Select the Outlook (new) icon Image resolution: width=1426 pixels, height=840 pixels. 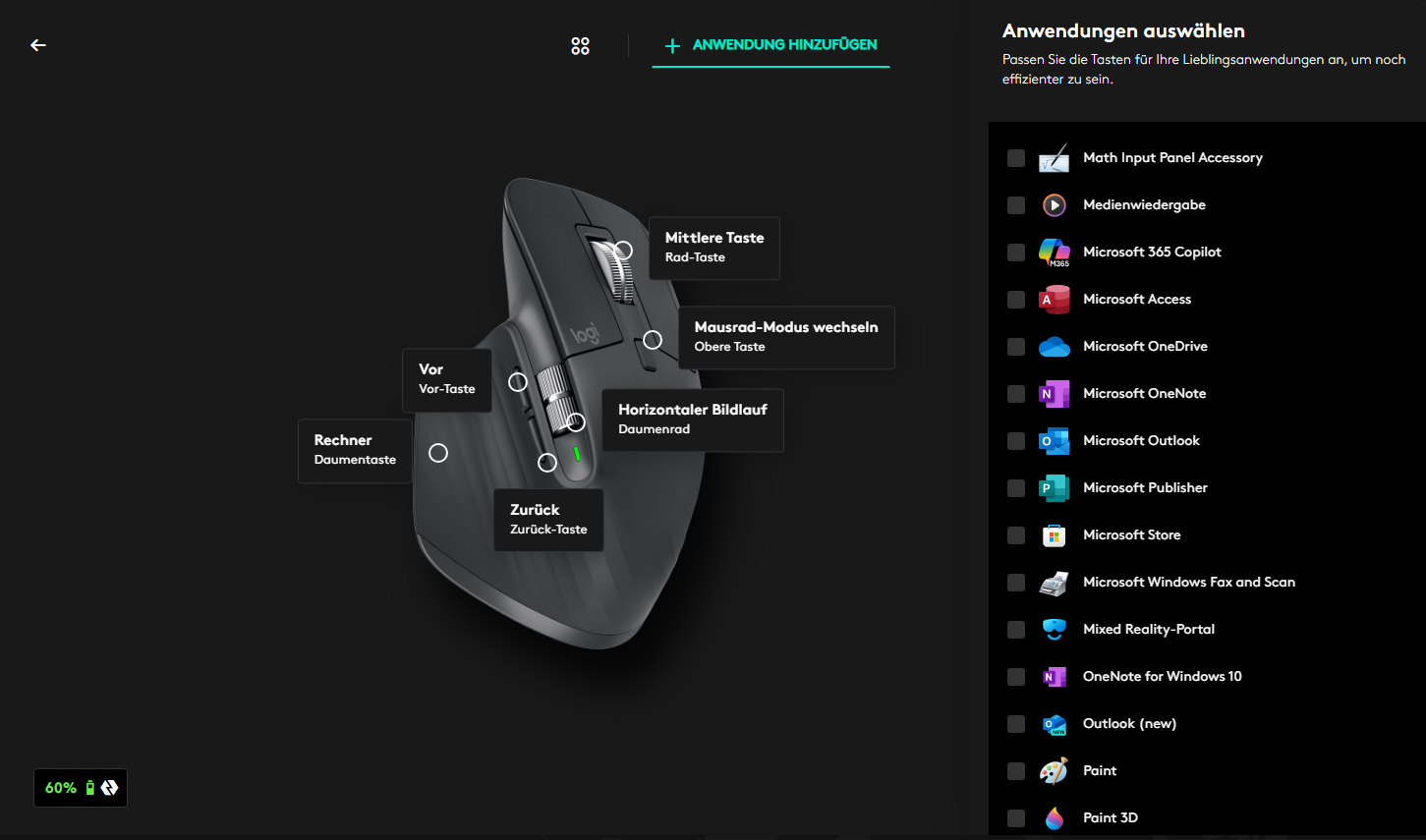tap(1055, 724)
